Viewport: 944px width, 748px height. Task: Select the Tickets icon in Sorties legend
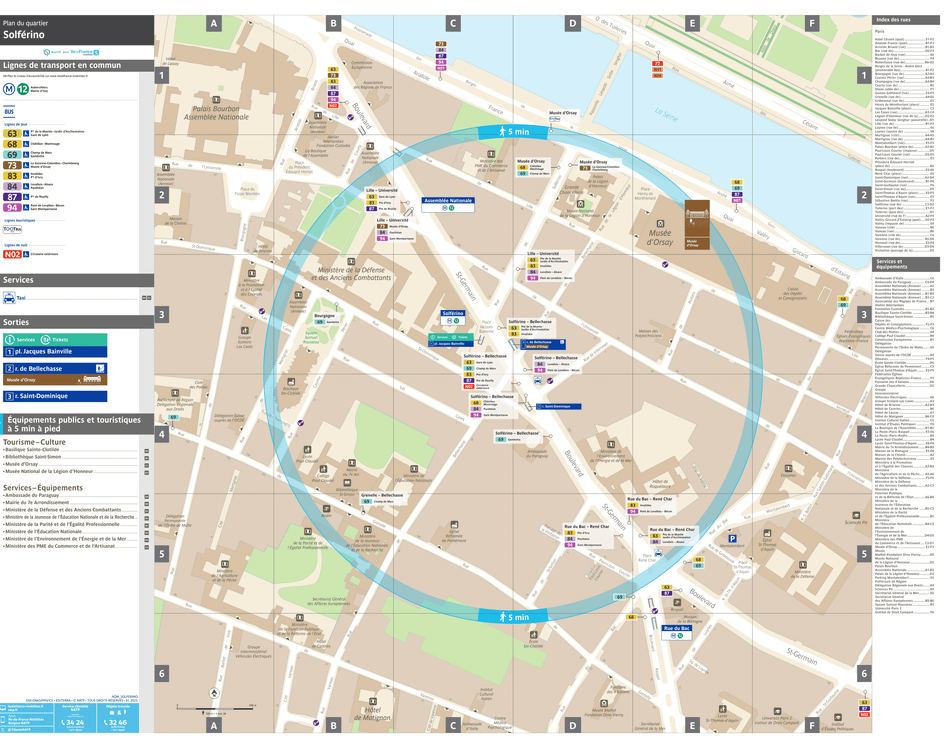[46, 338]
